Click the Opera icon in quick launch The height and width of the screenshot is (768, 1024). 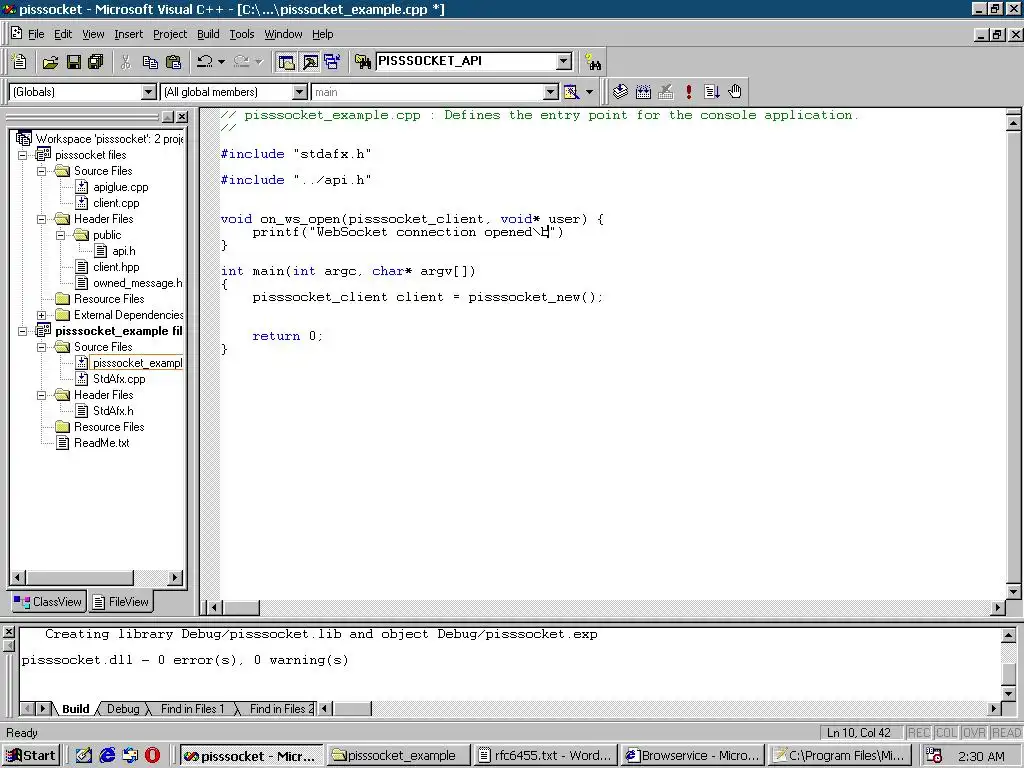[152, 756]
